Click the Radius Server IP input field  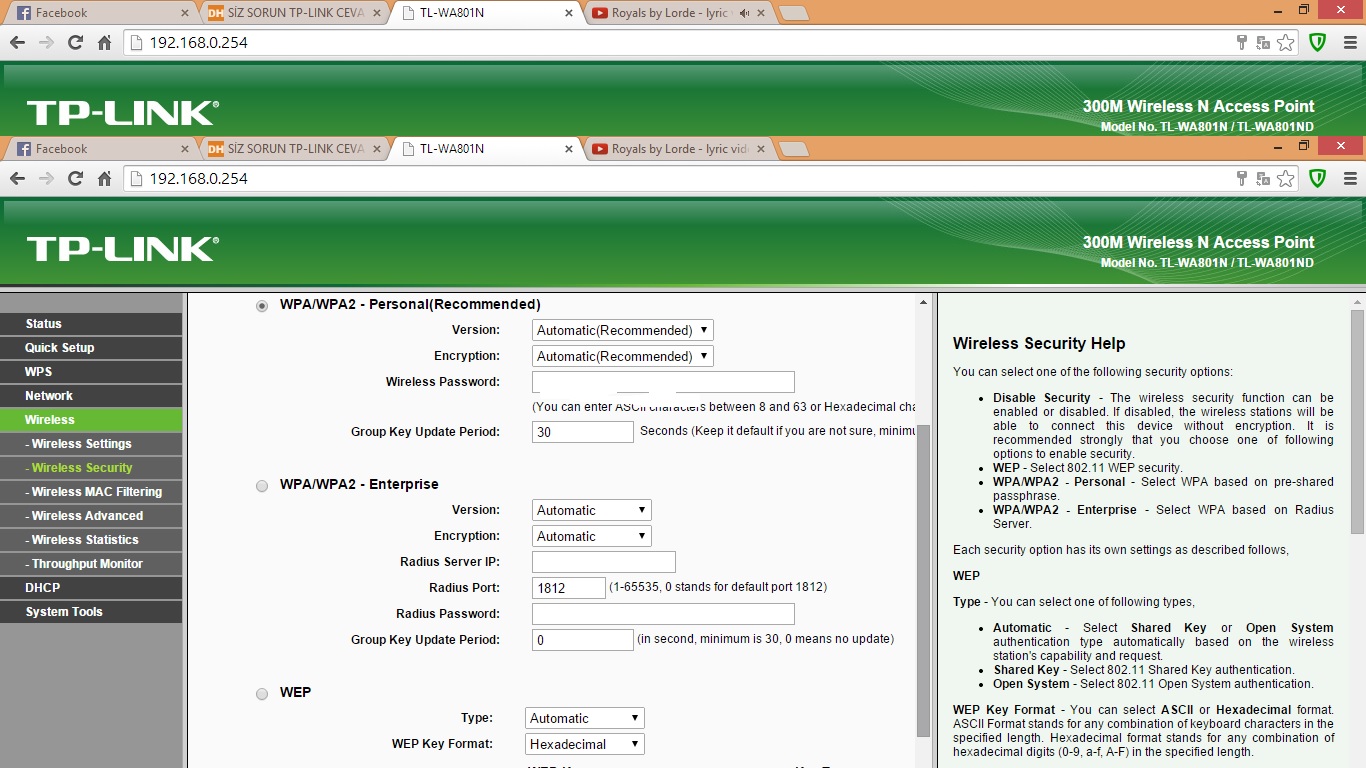604,562
